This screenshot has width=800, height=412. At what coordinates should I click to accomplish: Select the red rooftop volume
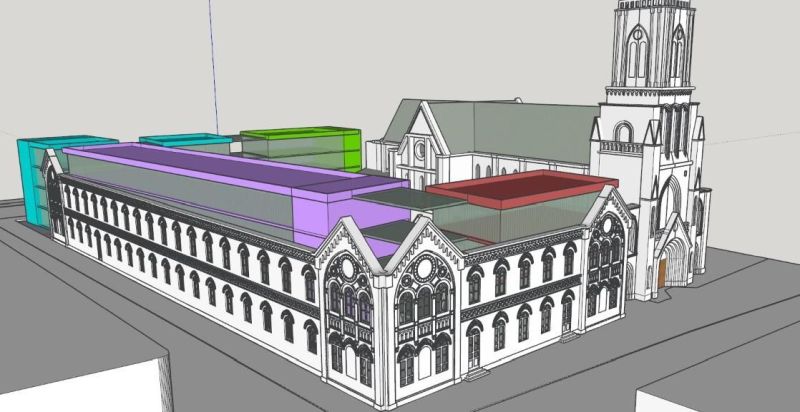(520, 187)
